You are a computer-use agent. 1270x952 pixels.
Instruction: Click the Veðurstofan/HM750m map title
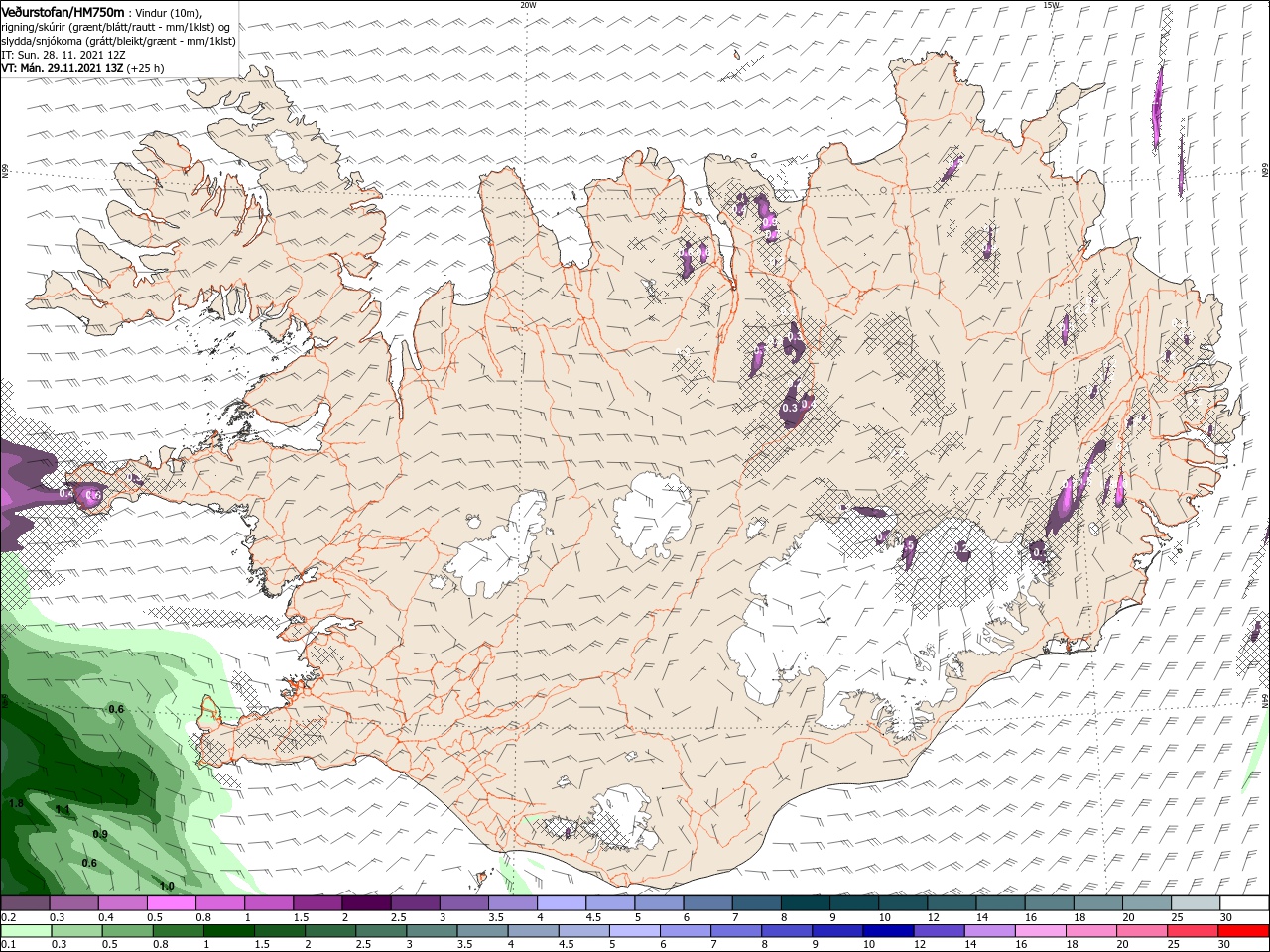coord(63,11)
